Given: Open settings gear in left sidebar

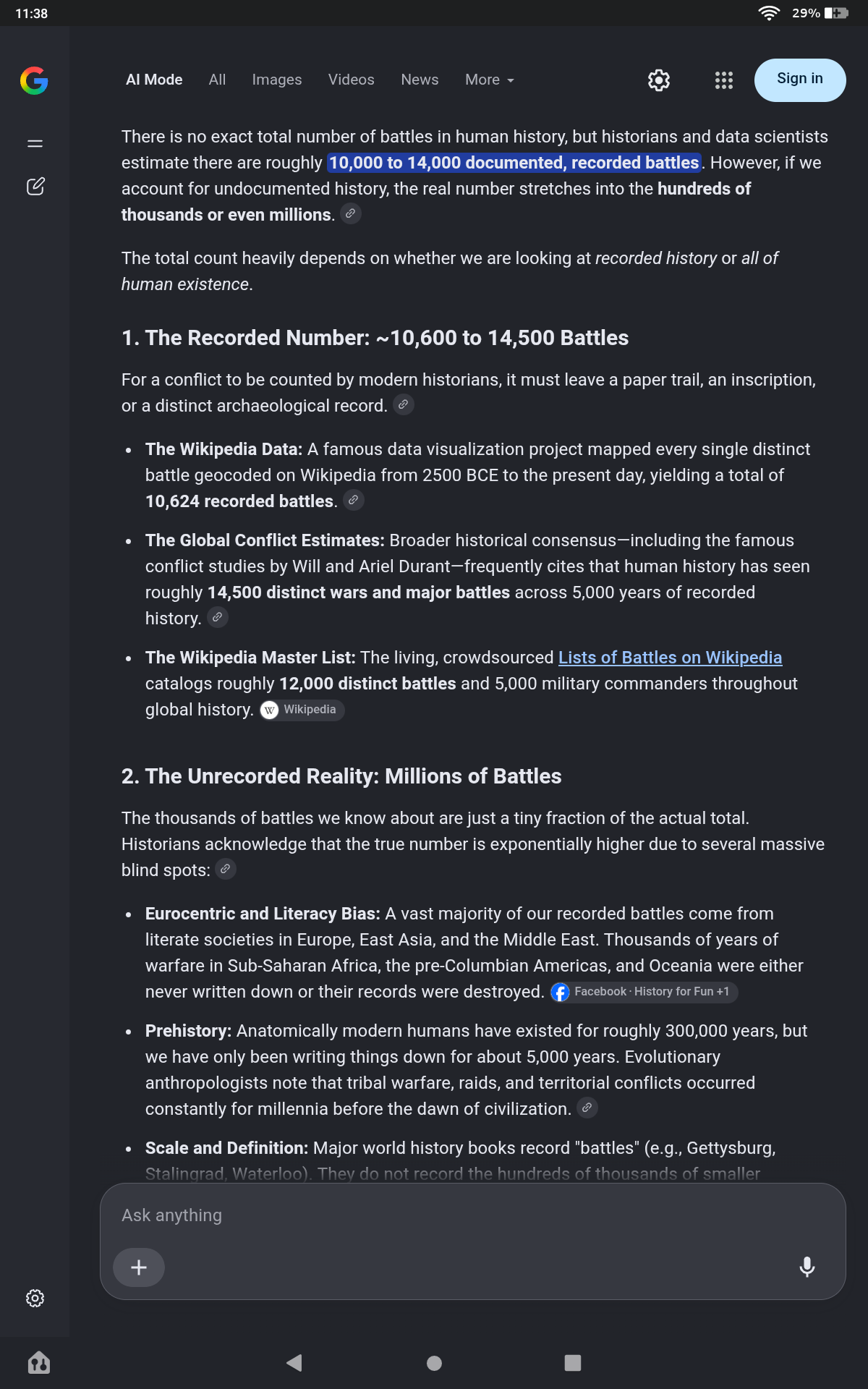Looking at the screenshot, I should 35,1298.
